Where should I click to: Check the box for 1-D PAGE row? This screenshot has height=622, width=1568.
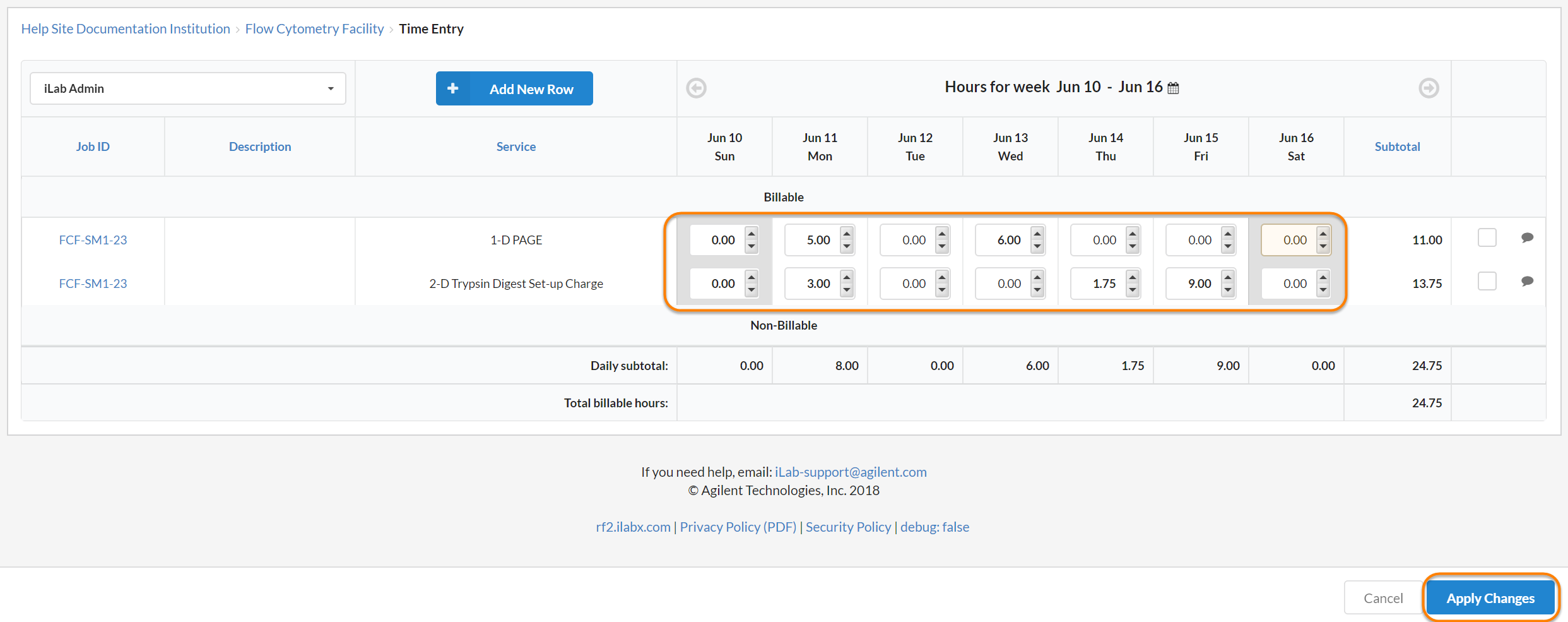pos(1487,238)
